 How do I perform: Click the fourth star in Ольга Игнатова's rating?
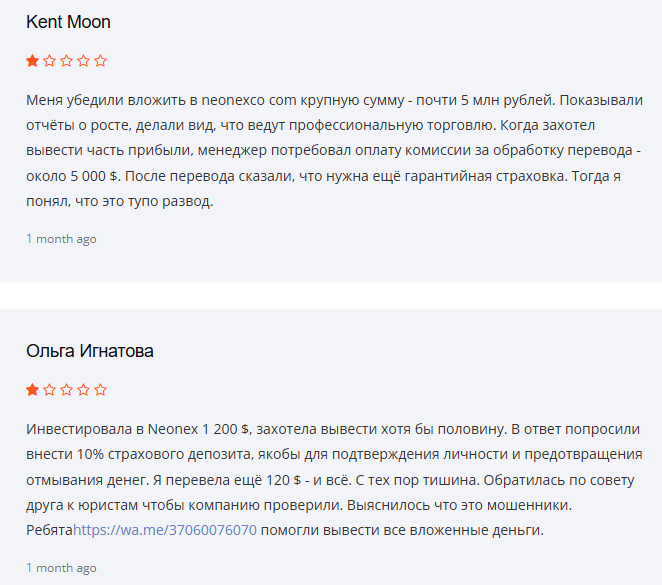[83, 389]
